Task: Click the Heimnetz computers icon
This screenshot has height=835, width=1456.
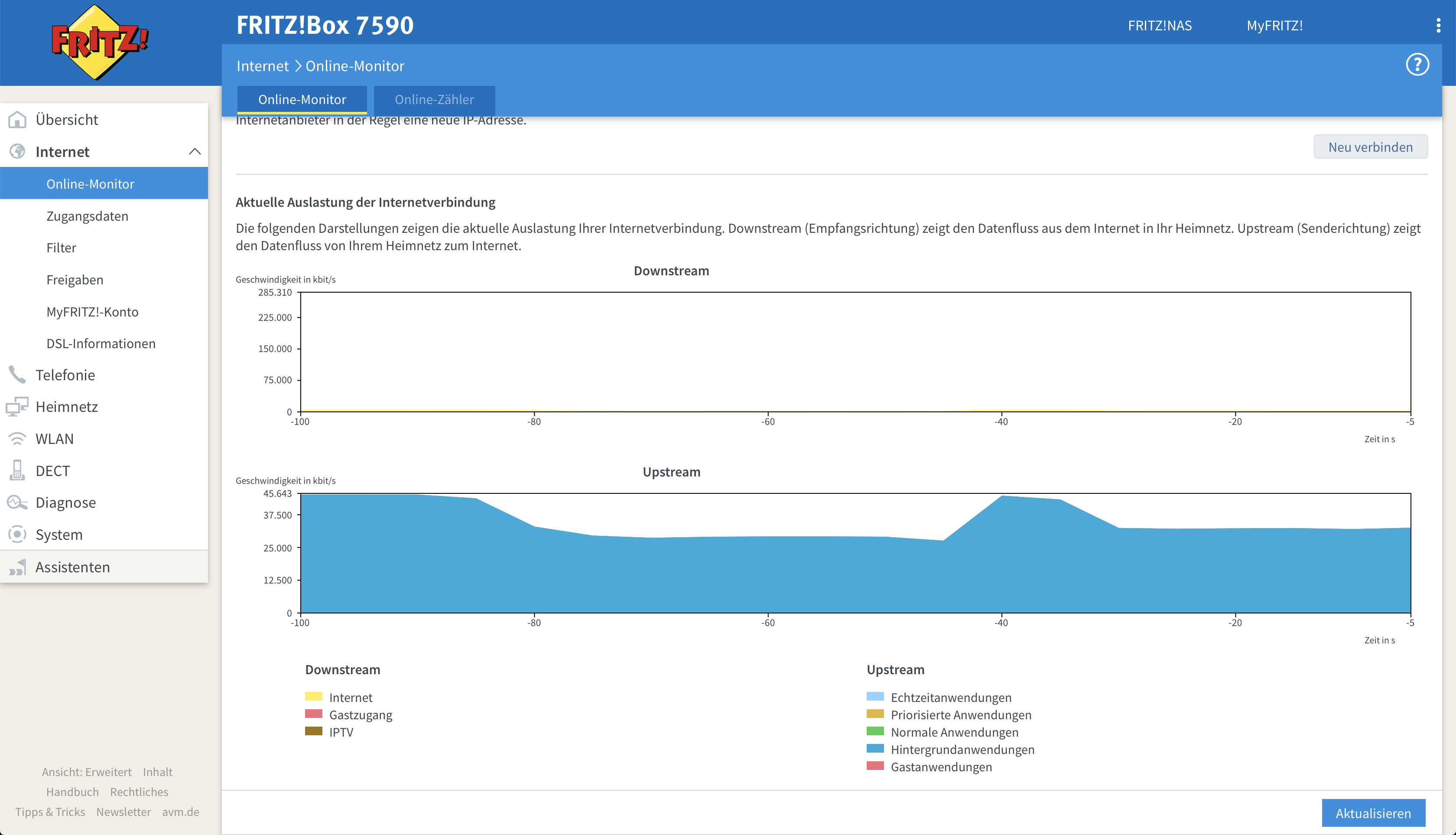Action: point(17,407)
